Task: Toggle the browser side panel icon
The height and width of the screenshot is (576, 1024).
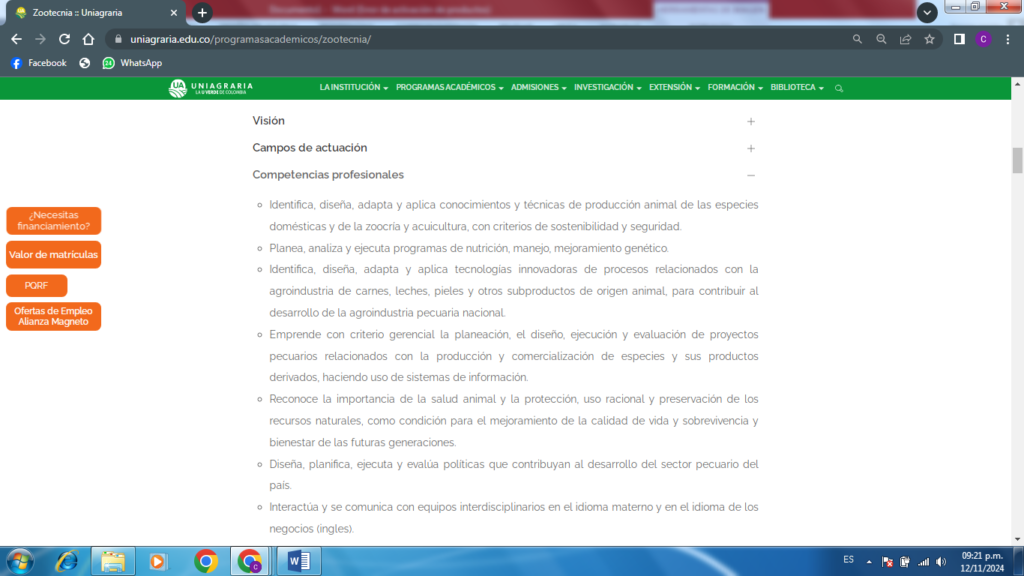Action: tap(959, 39)
